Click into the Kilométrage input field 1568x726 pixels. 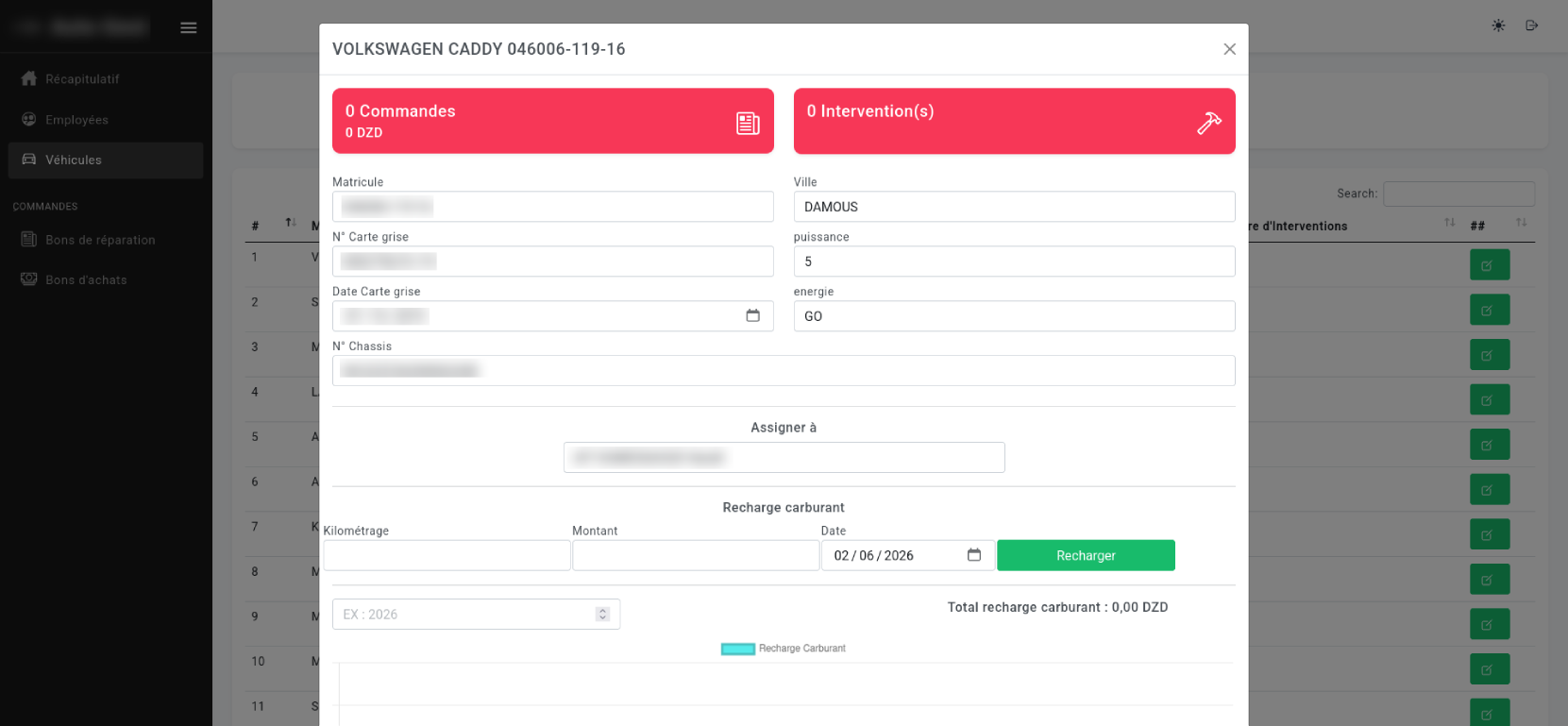tap(447, 555)
